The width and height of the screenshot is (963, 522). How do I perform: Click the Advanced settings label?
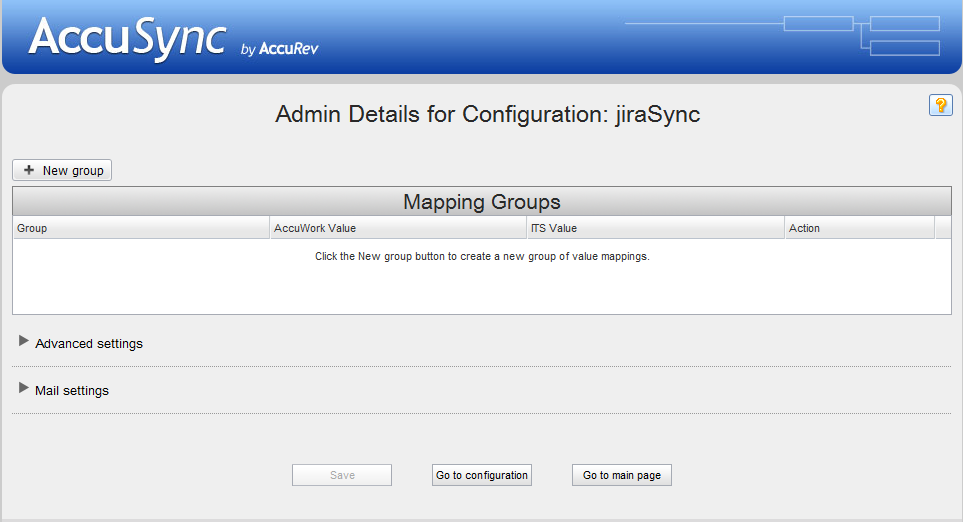point(89,344)
